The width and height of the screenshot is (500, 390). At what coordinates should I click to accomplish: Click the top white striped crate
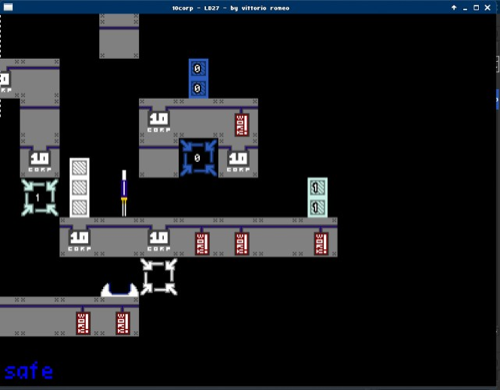pyautogui.click(x=79, y=168)
